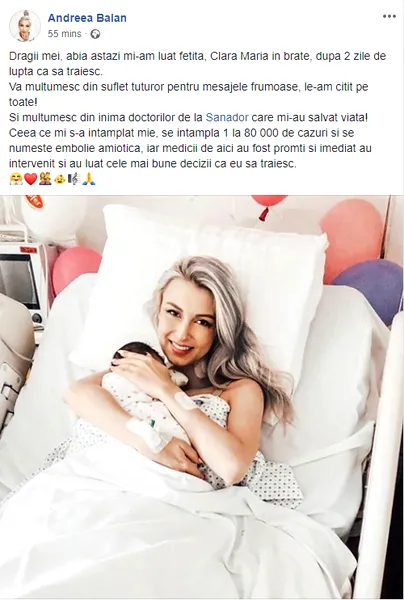
Task: Open the three-dot post options menu
Action: tap(389, 16)
